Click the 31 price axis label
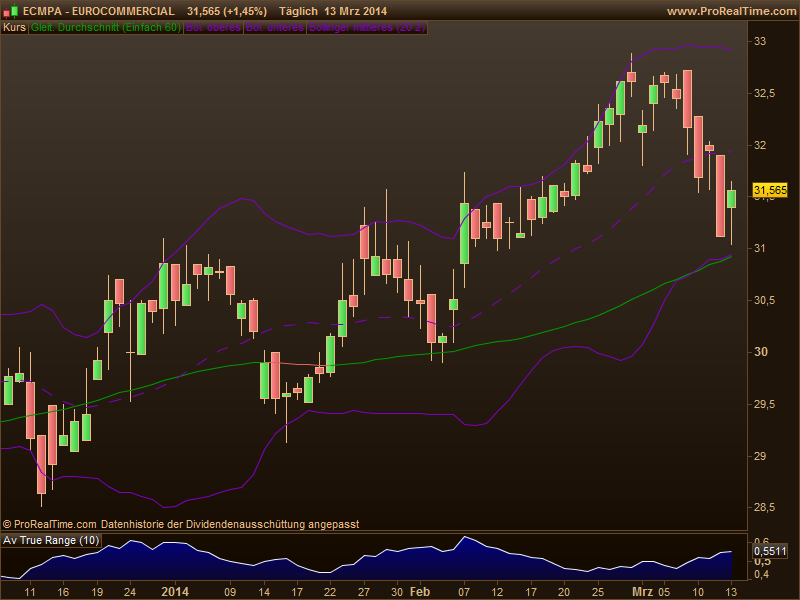The image size is (800, 600). [760, 248]
